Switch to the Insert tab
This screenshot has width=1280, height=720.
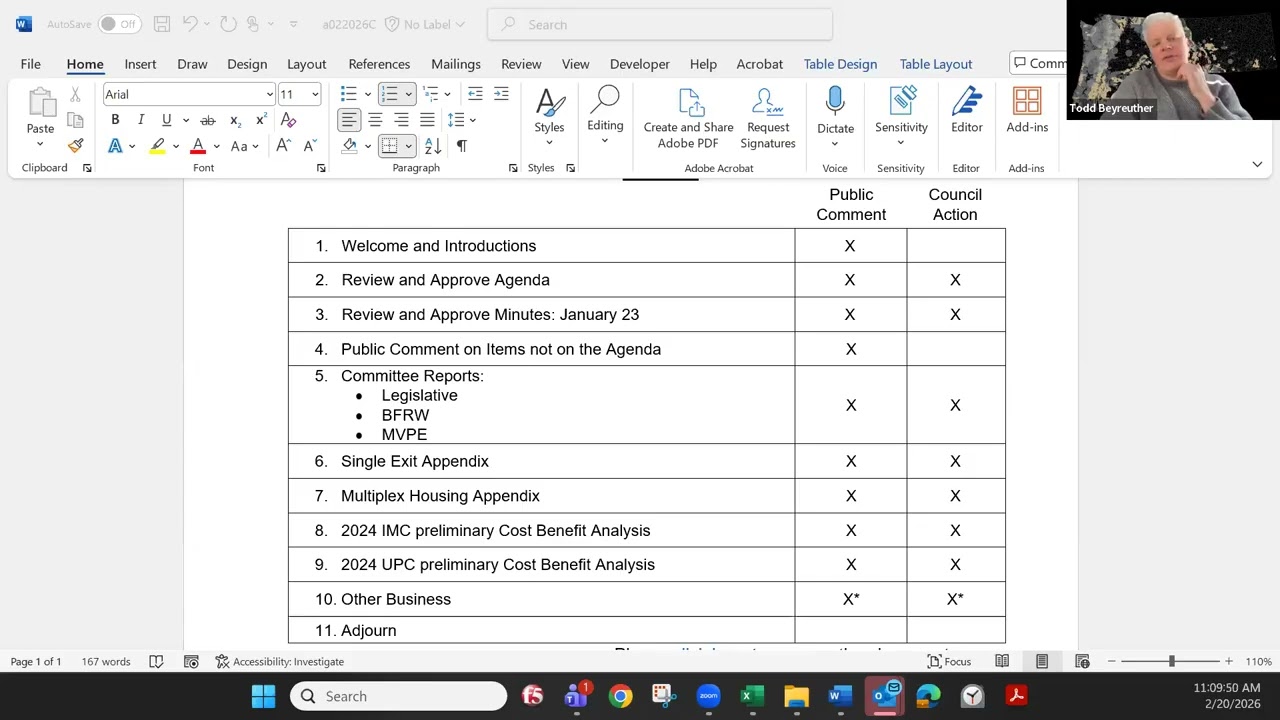click(140, 64)
